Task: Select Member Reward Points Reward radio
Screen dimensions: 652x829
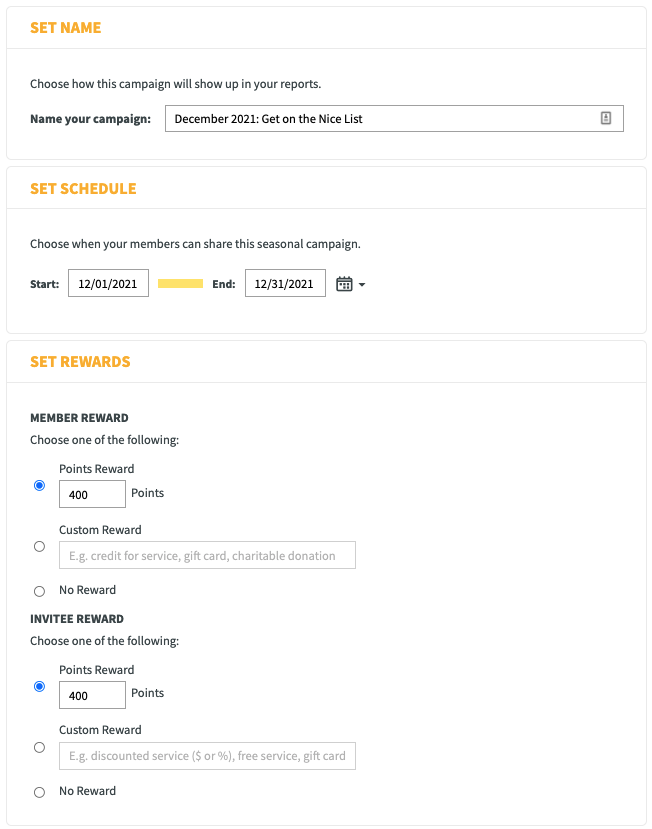Action: [x=39, y=485]
